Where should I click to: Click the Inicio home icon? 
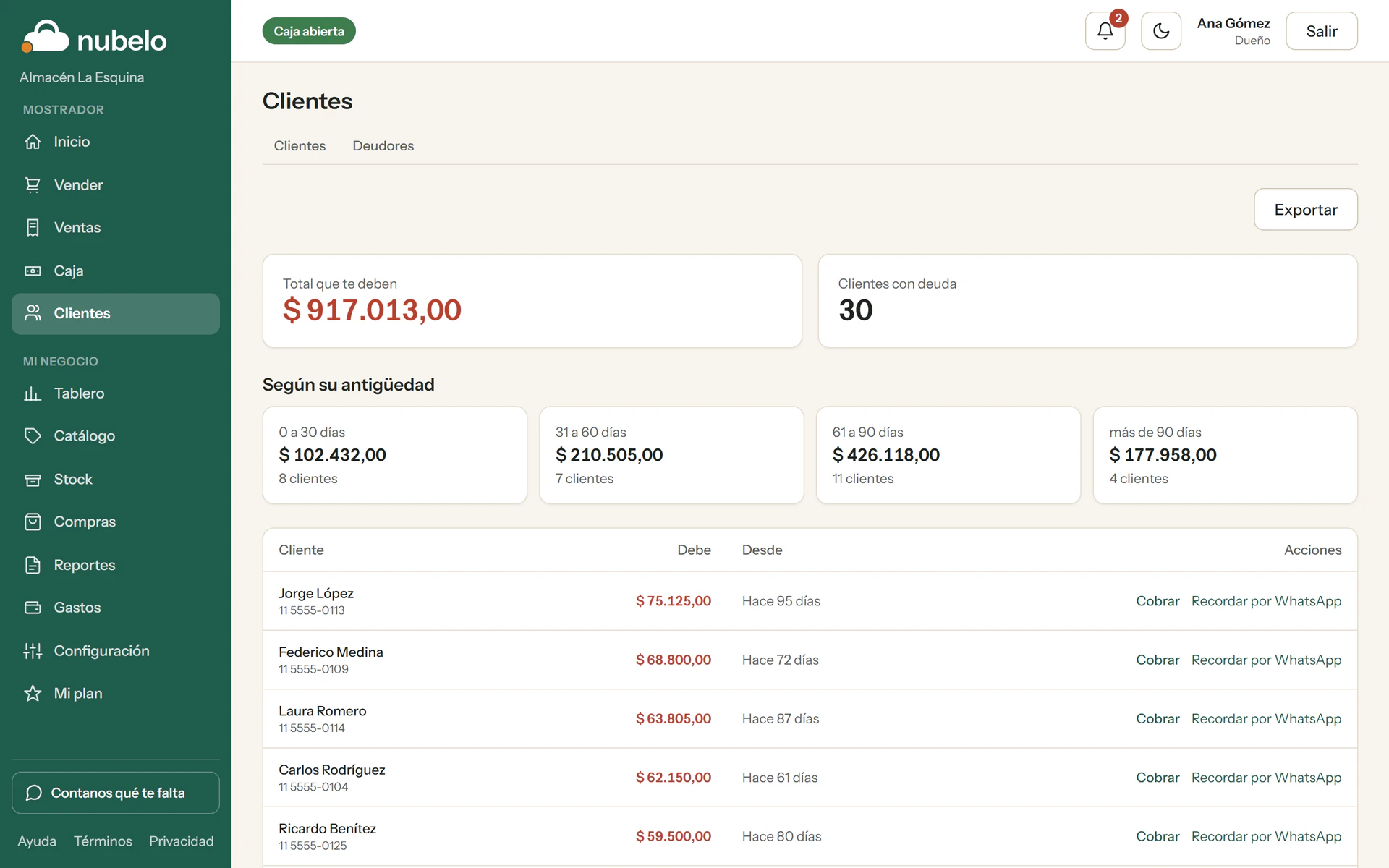pyautogui.click(x=33, y=142)
